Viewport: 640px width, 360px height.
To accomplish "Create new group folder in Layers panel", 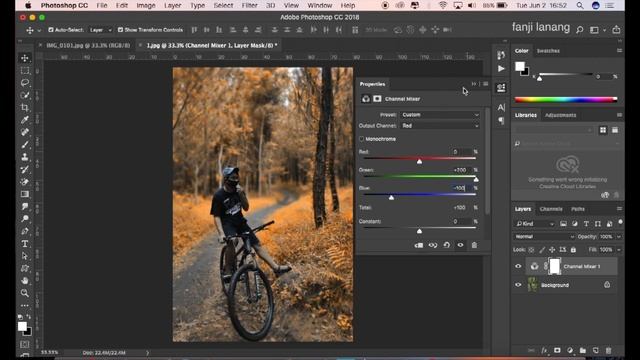I will (583, 350).
